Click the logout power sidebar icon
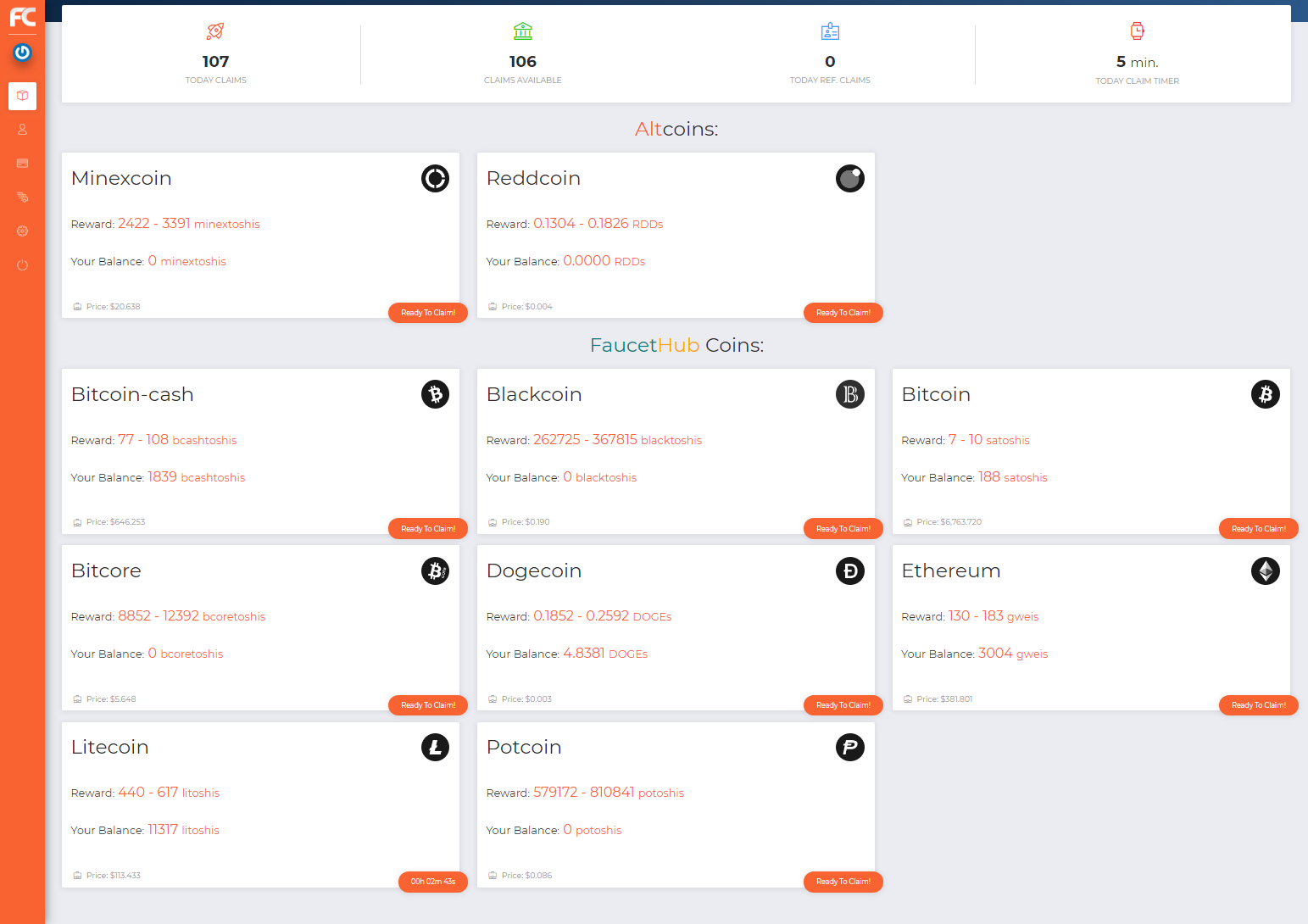The image size is (1308, 924). tap(22, 265)
